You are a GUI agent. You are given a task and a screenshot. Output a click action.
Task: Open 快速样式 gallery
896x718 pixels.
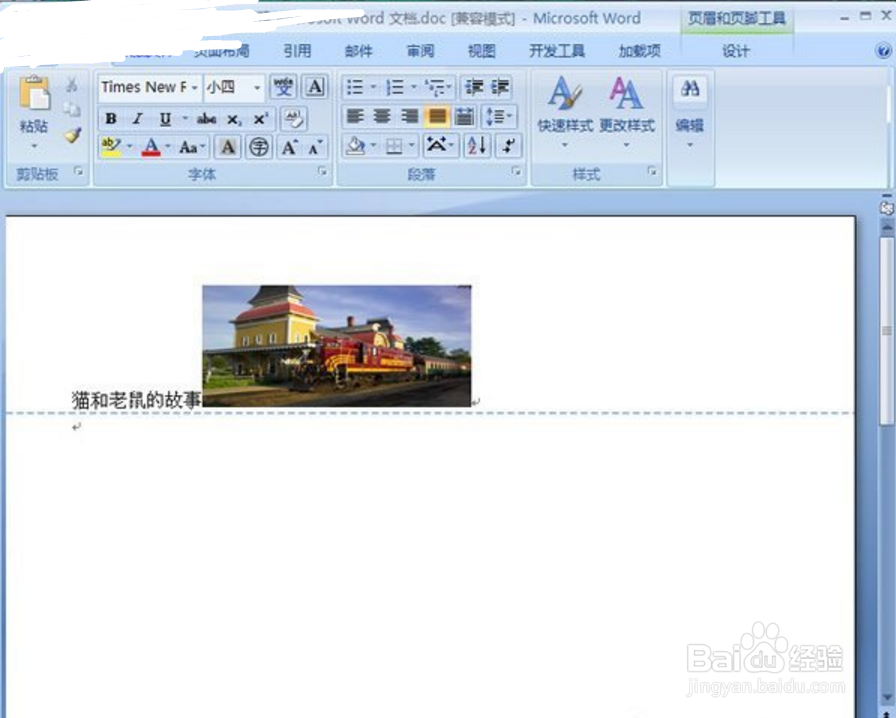(x=565, y=113)
